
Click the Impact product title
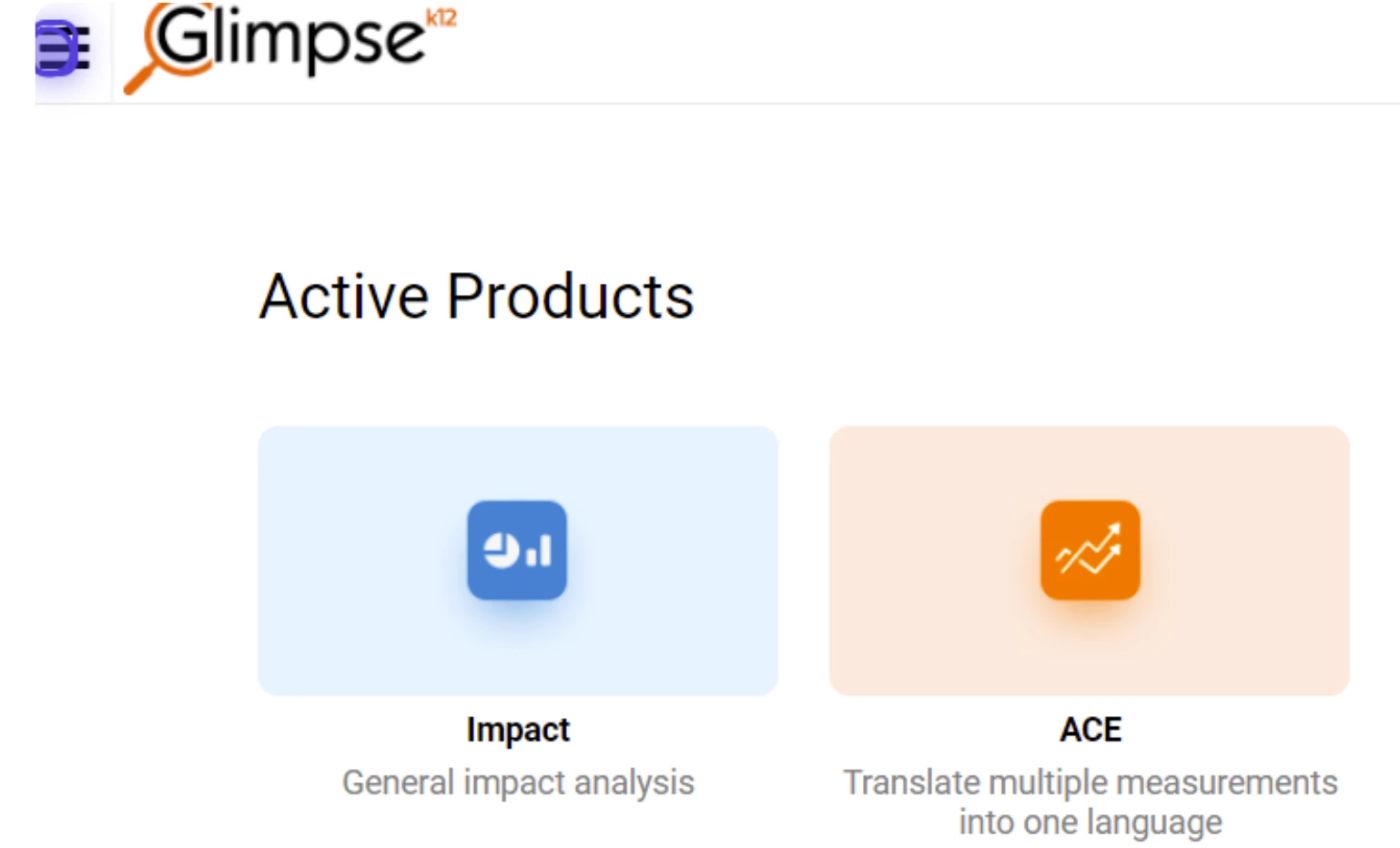518,730
